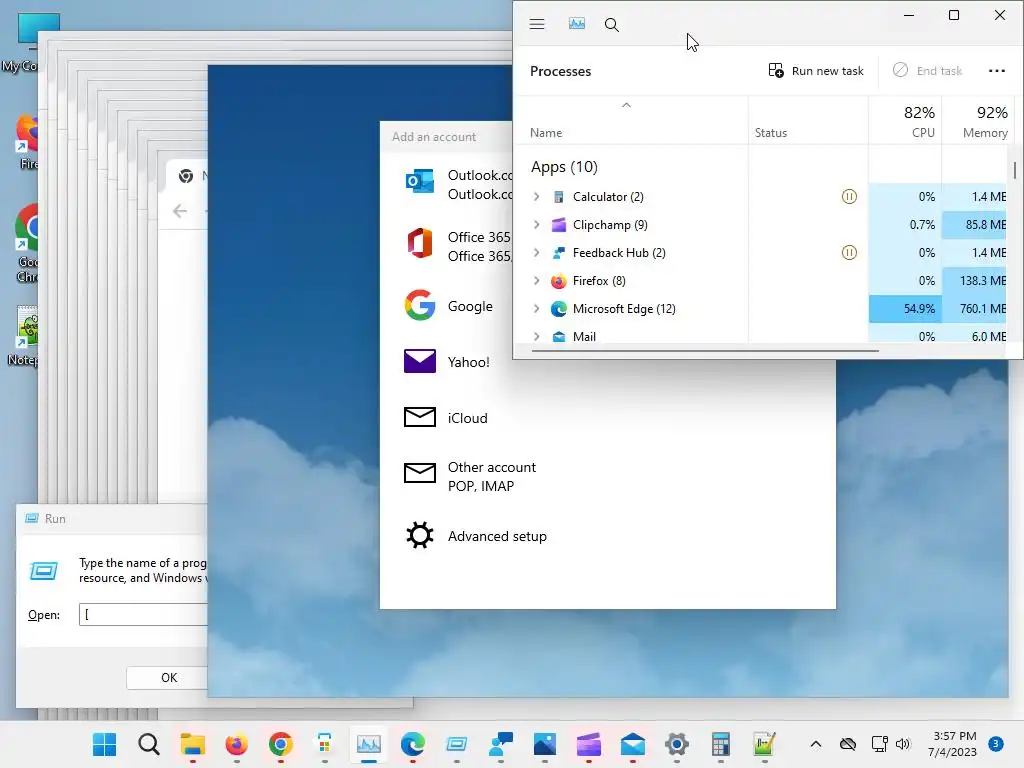Choose Other account POP, IMAP option
Image resolution: width=1024 pixels, height=768 pixels.
tap(470, 476)
